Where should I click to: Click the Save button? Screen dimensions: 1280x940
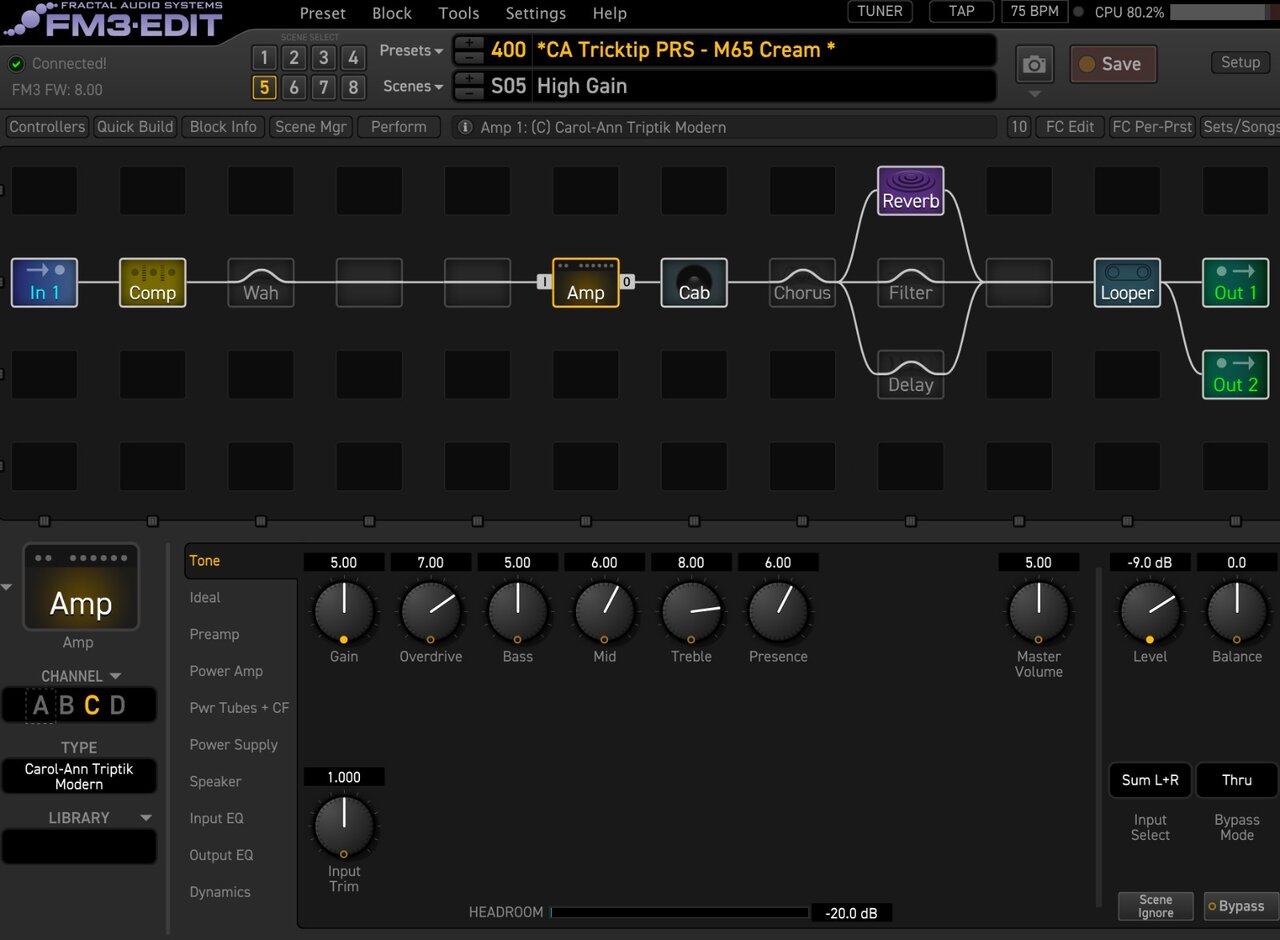pyautogui.click(x=1113, y=64)
